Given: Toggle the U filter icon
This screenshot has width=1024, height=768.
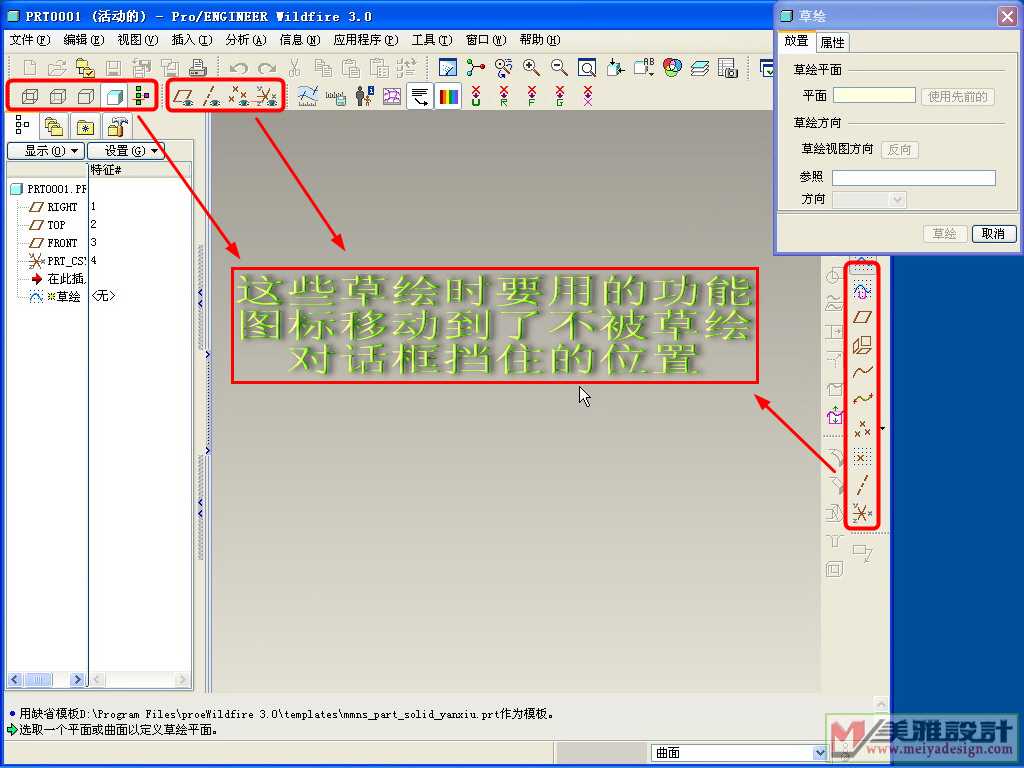Looking at the screenshot, I should click(475, 97).
